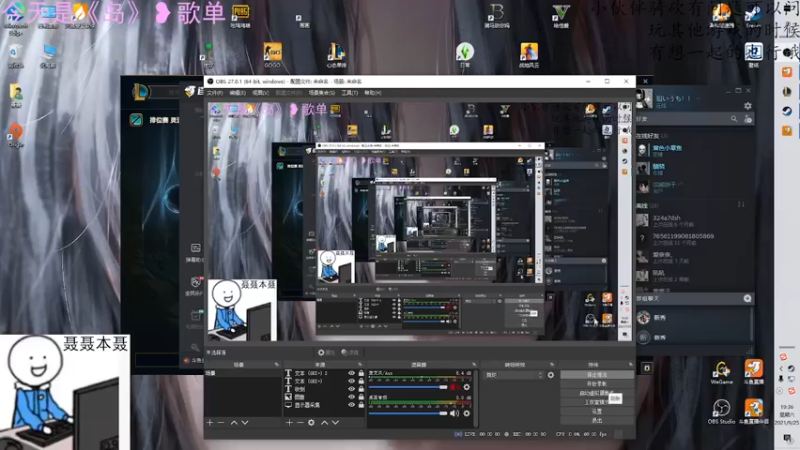800x450 pixels.
Task: Hide 文本 (GDI+) source second row
Action: pos(351,381)
